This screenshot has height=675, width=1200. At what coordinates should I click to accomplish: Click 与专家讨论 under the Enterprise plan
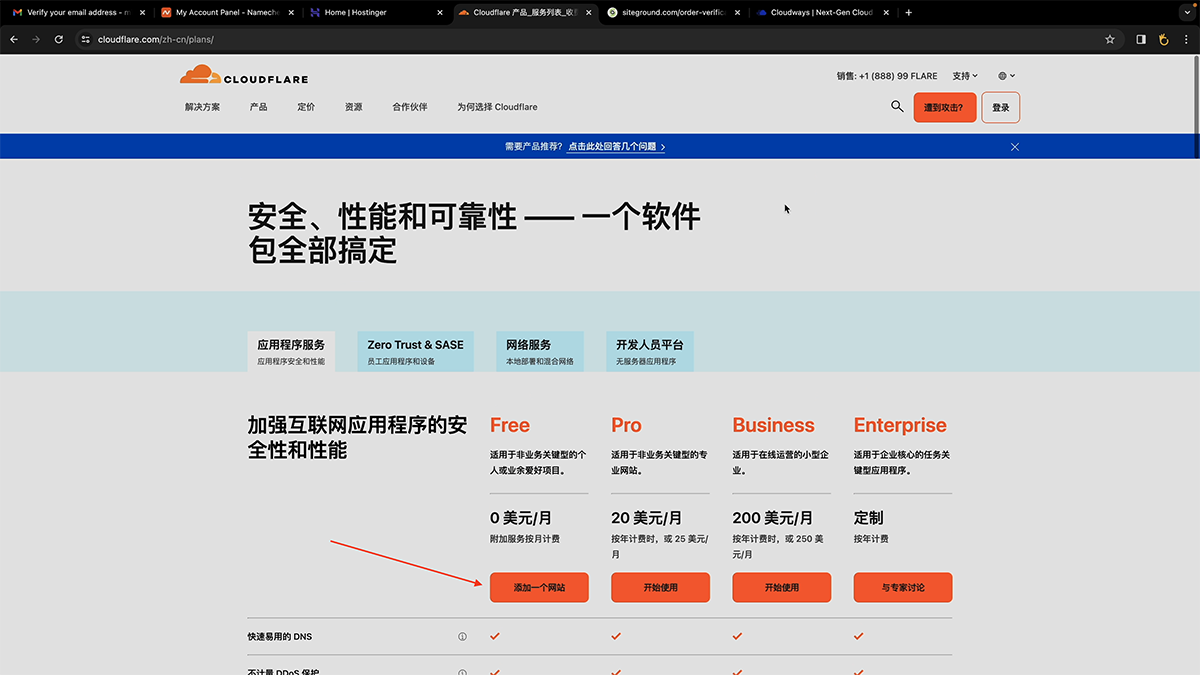tap(903, 587)
